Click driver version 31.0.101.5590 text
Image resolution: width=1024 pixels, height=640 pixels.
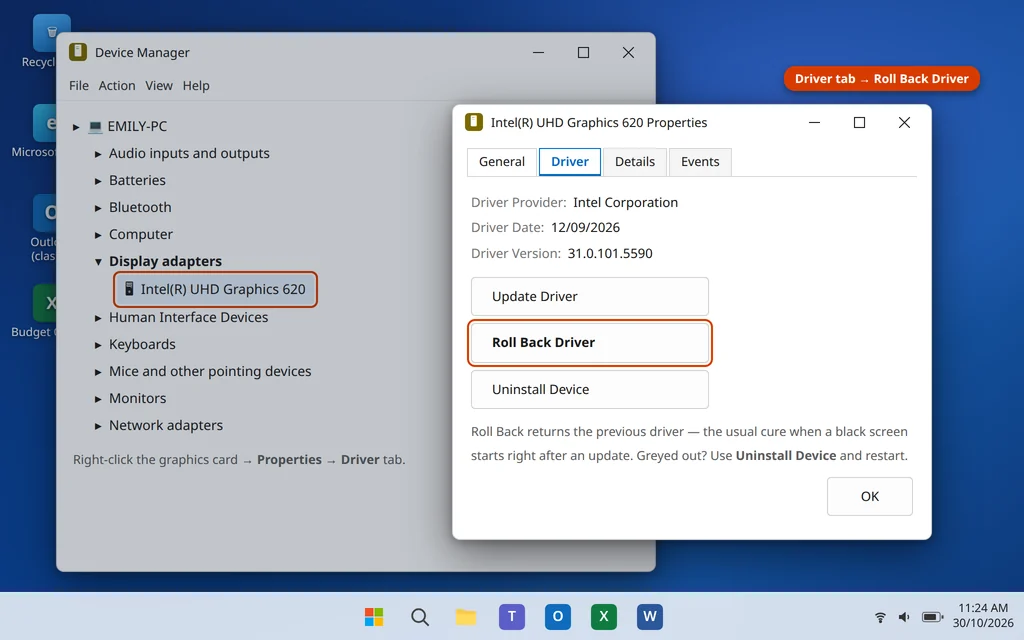pos(610,253)
